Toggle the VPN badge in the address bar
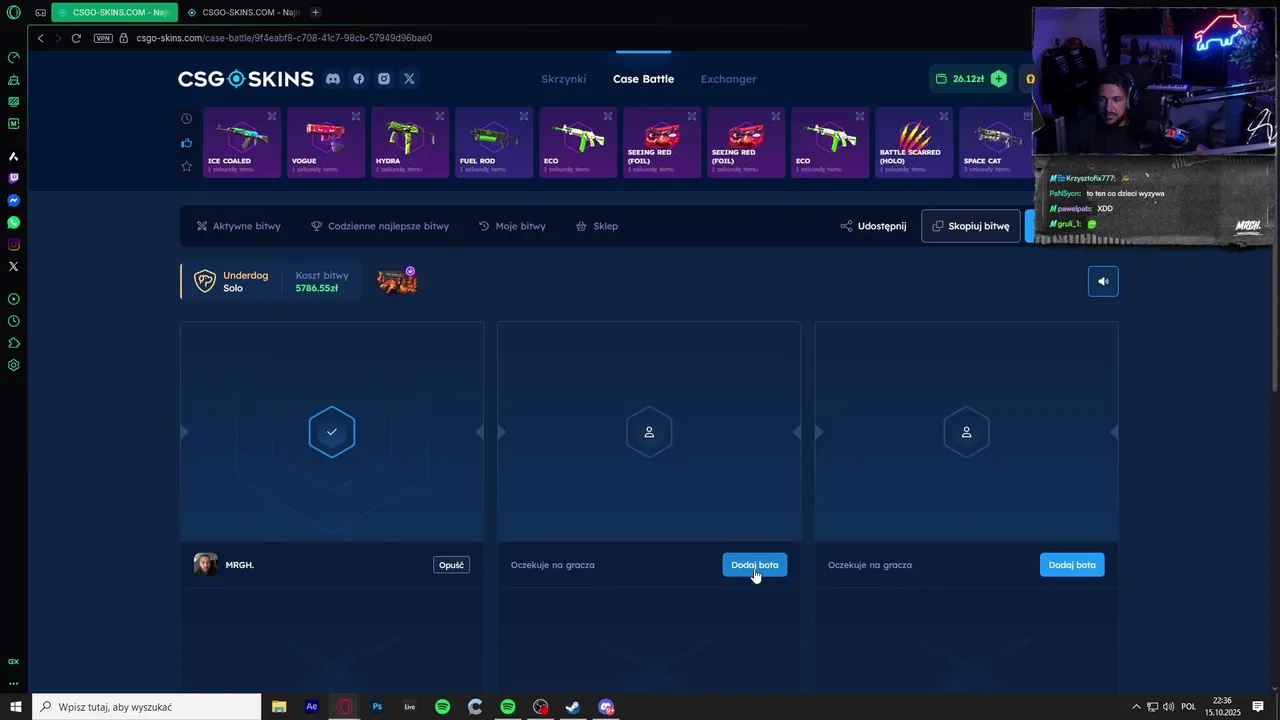 (x=103, y=38)
